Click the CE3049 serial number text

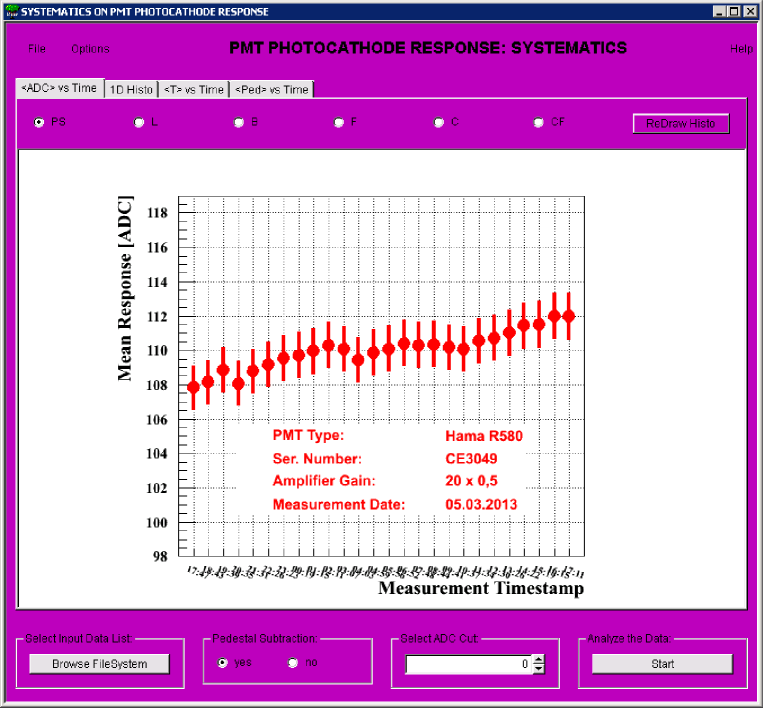pos(471,458)
